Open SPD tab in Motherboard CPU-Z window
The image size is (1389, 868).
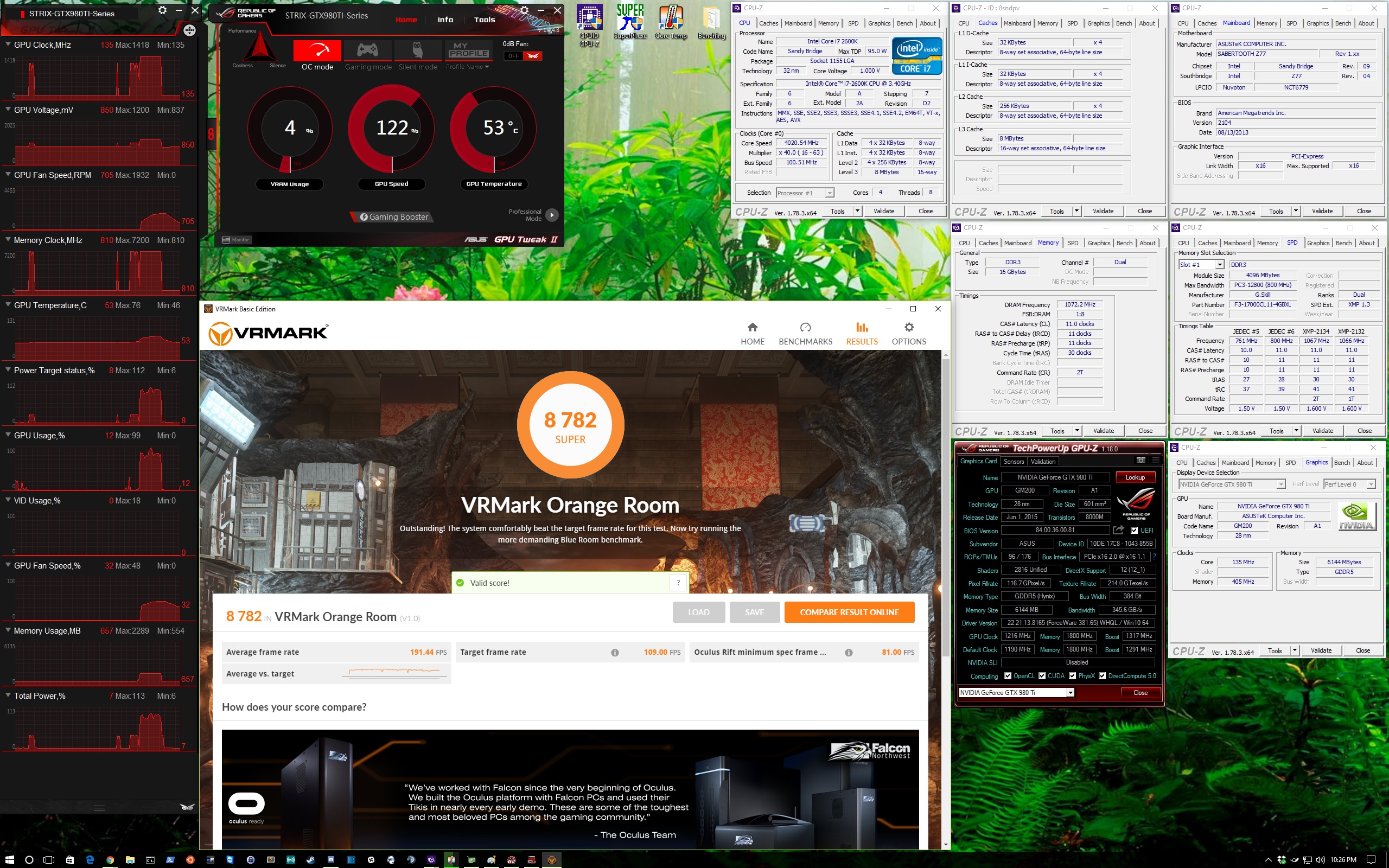coord(1291,23)
